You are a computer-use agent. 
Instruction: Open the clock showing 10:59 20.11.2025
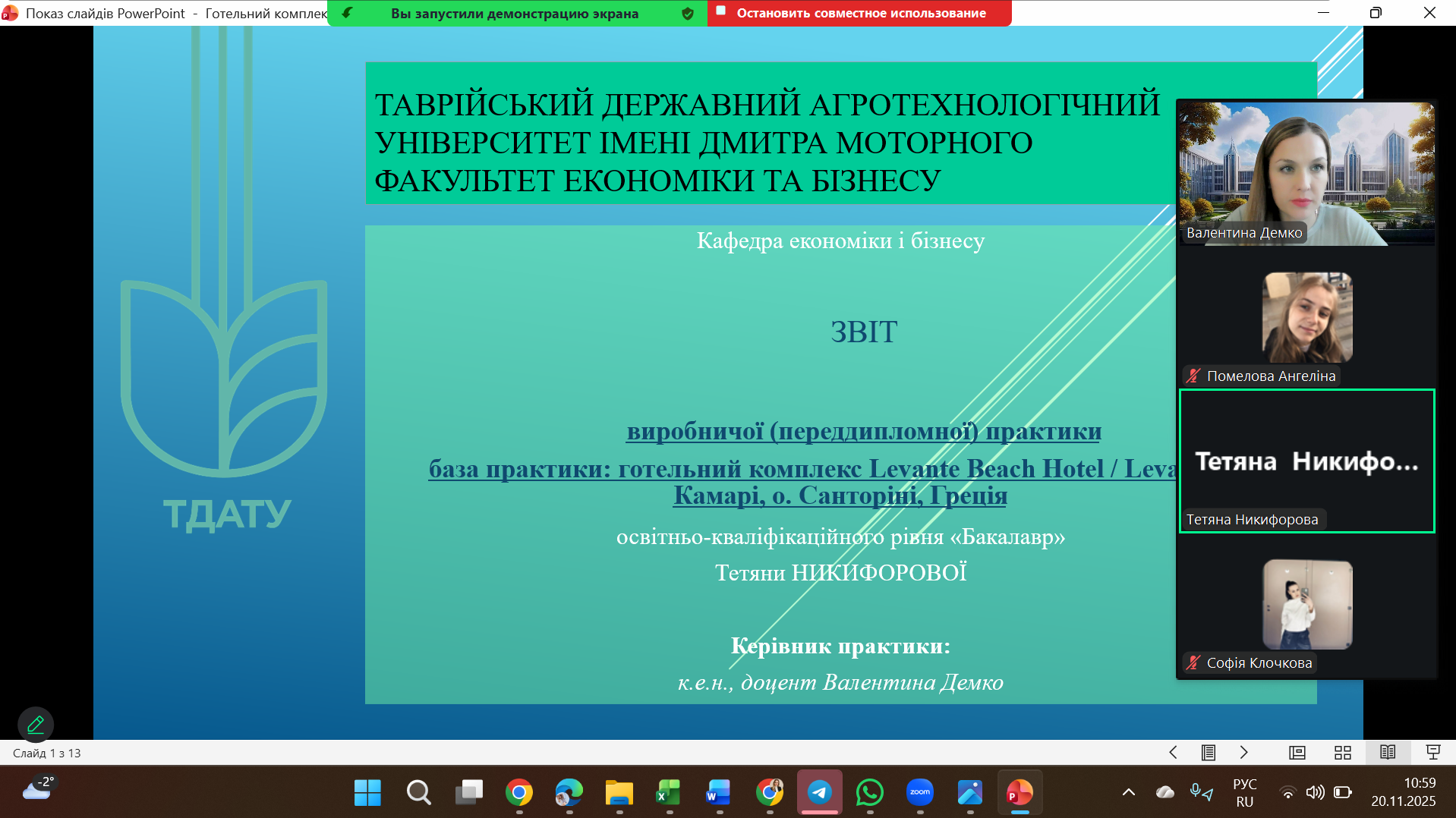(1404, 792)
